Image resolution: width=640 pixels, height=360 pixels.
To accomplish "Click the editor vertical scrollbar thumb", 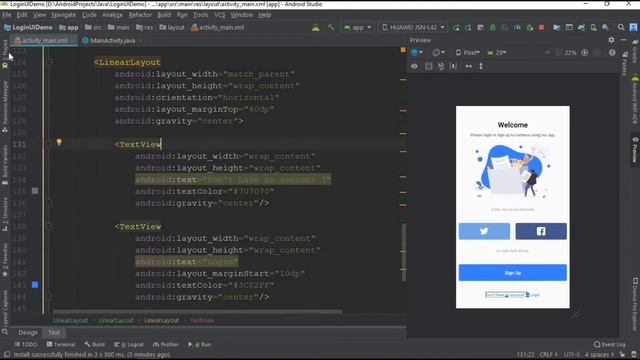I will (x=404, y=252).
